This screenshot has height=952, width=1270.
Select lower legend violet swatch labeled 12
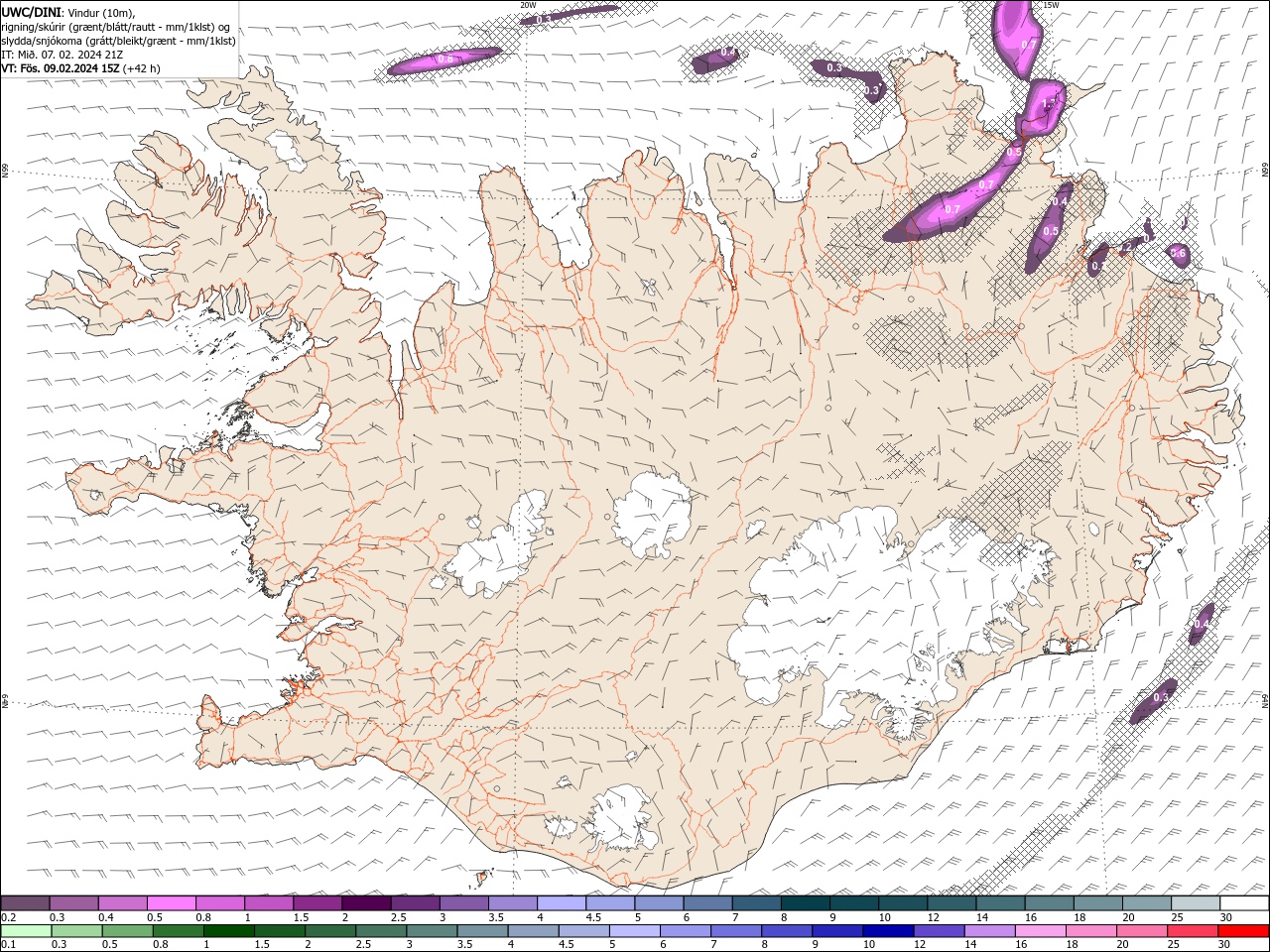940,931
